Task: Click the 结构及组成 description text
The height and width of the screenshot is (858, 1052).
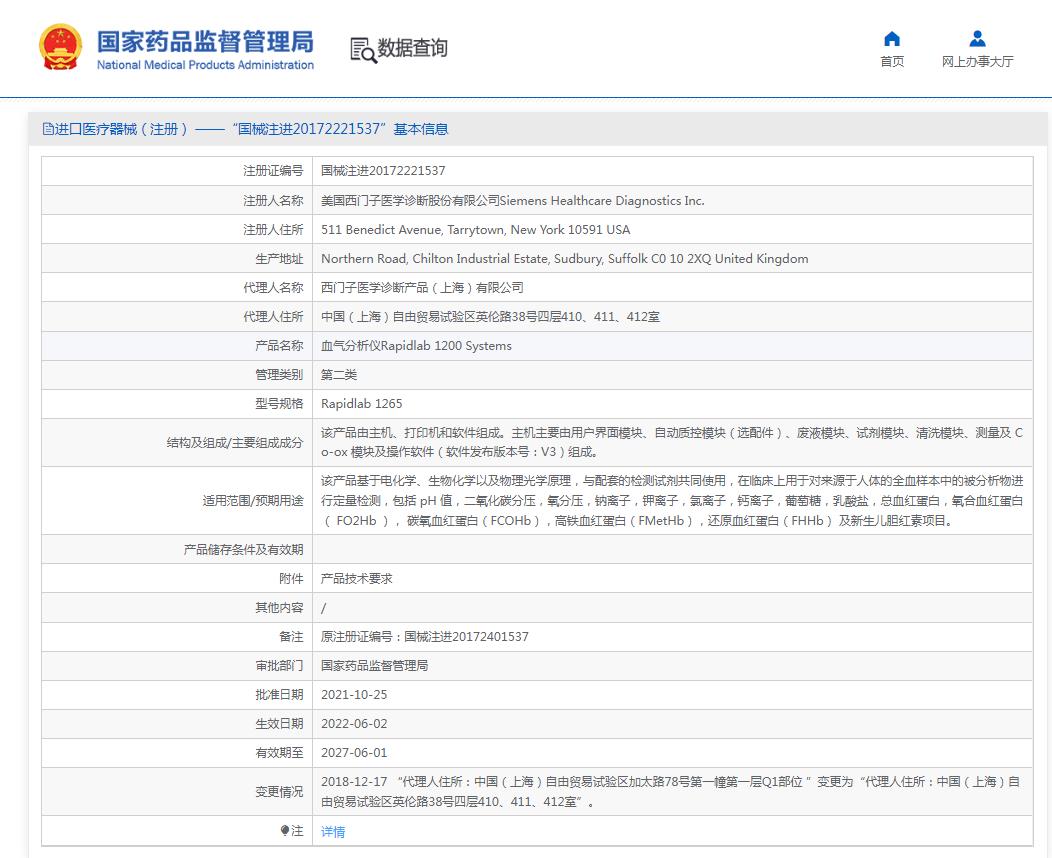Action: click(x=672, y=443)
